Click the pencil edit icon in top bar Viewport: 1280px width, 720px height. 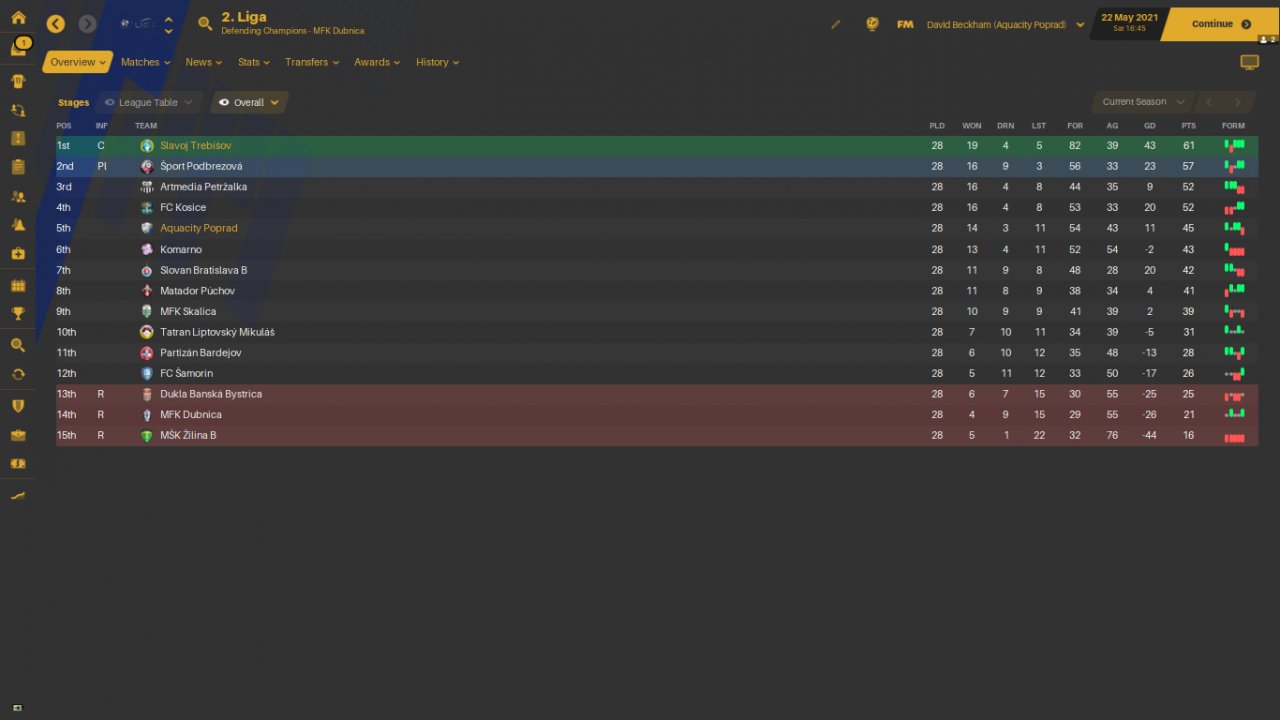(x=836, y=24)
